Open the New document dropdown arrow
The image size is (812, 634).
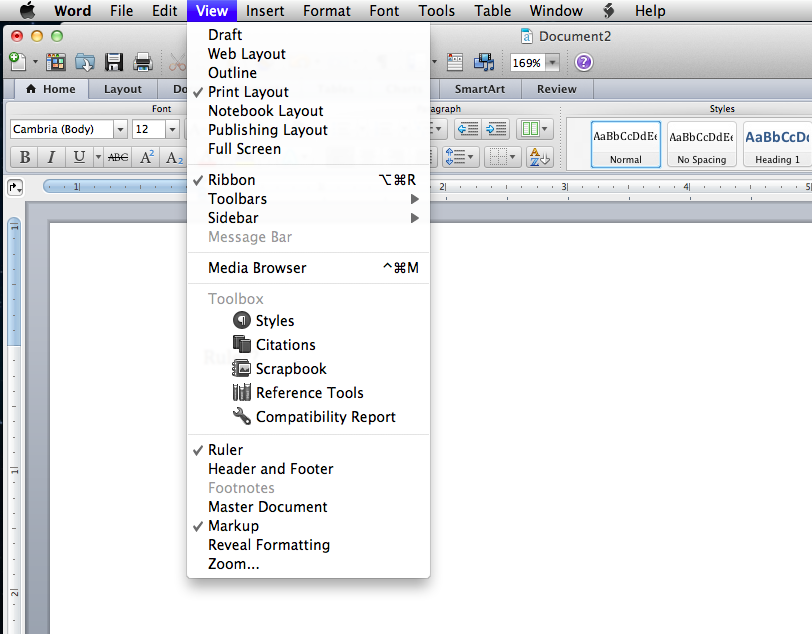[x=35, y=62]
